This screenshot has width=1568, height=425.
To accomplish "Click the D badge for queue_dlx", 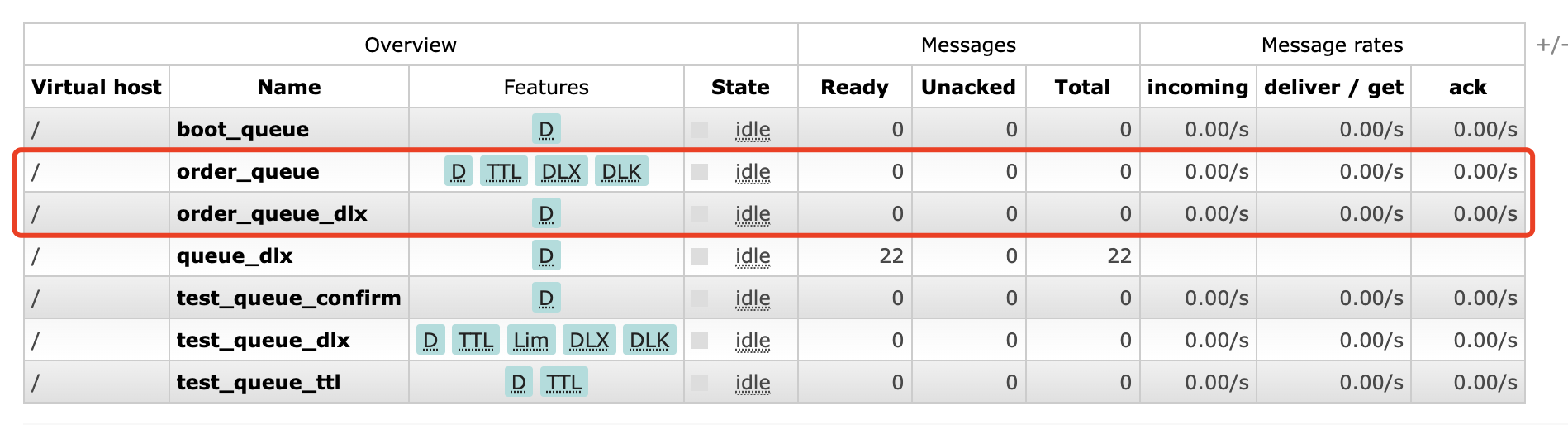I will pos(545,255).
